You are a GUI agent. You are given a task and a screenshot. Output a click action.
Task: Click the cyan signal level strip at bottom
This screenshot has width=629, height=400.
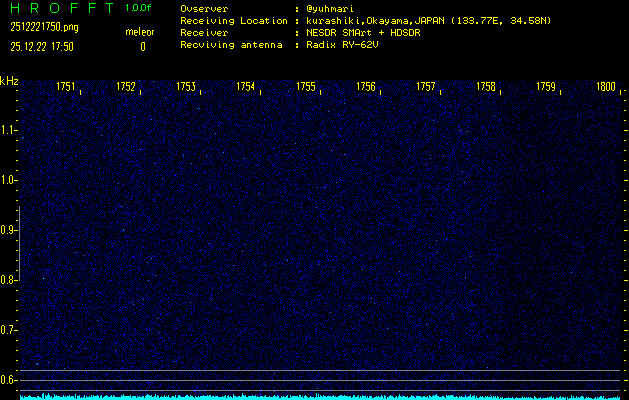pos(320,396)
